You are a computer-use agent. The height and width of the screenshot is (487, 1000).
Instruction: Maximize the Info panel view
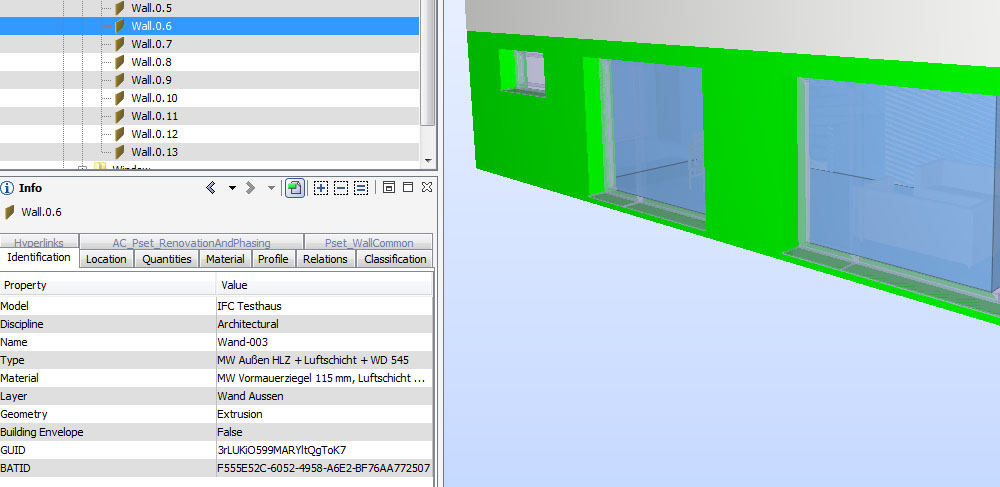pos(408,188)
